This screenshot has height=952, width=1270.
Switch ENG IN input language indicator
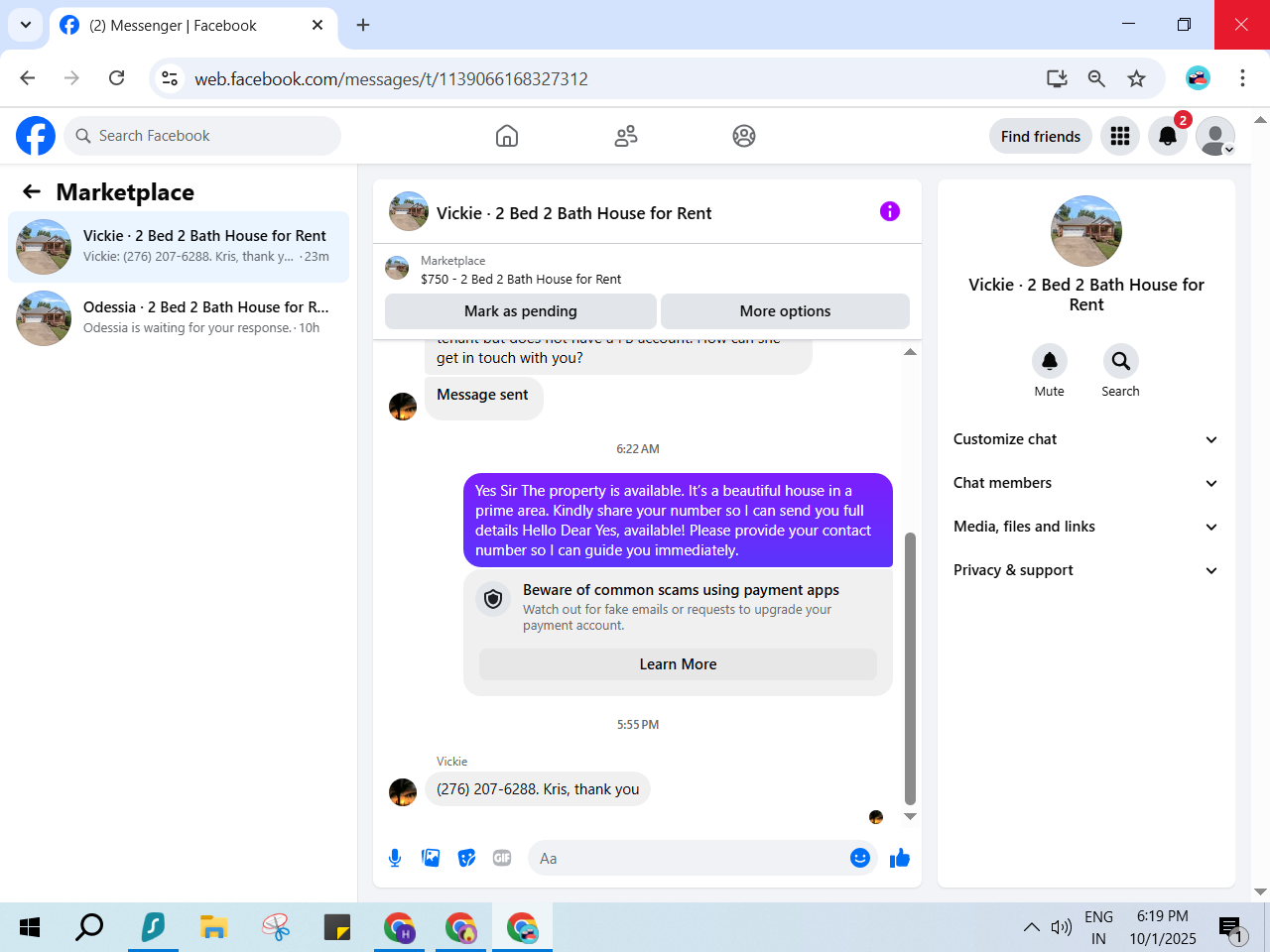(1098, 927)
